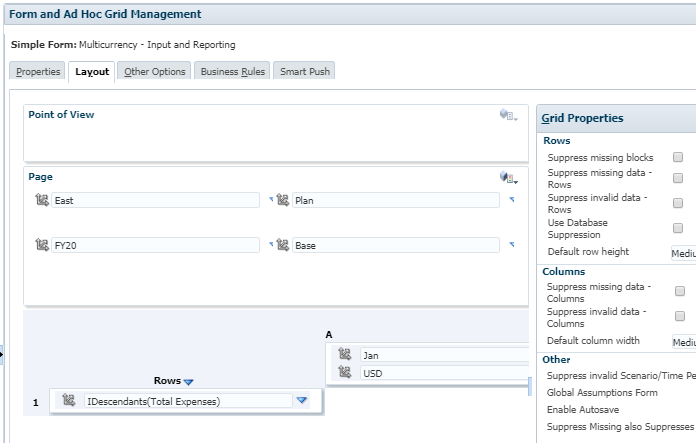The image size is (696, 443).
Task: Open member selector icon beside USD
Action: pyautogui.click(x=344, y=372)
